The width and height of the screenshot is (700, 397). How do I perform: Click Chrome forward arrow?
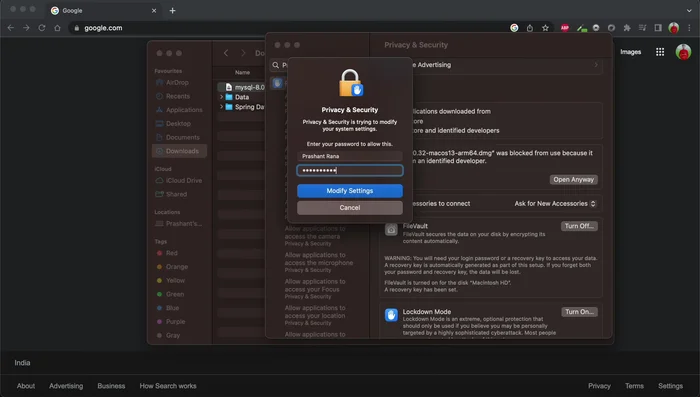(x=26, y=28)
